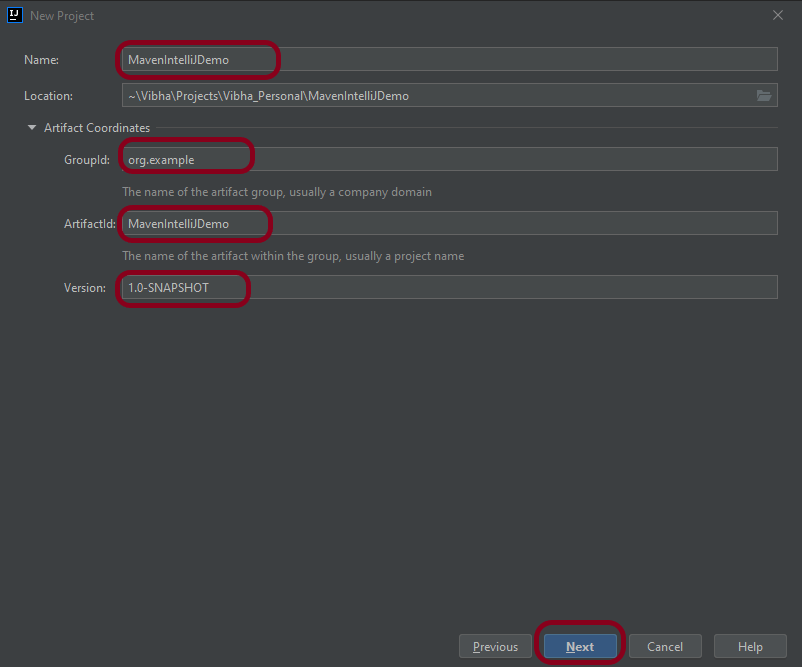Click the Next button to proceed
The image size is (802, 667).
579,646
